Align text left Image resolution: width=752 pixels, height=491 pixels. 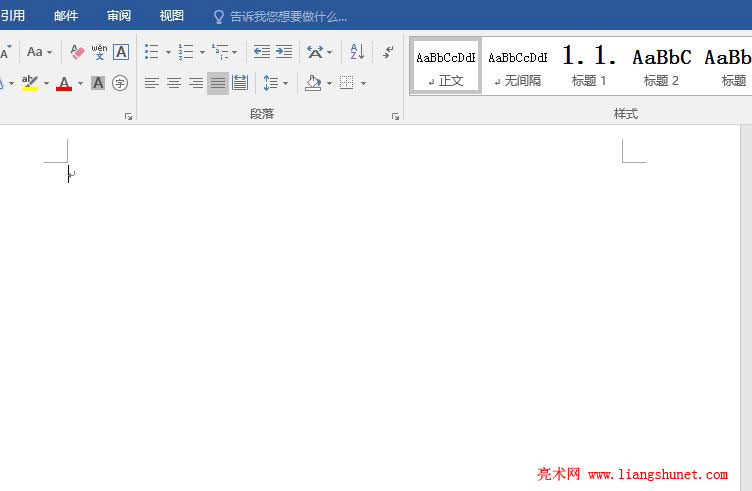(x=152, y=83)
